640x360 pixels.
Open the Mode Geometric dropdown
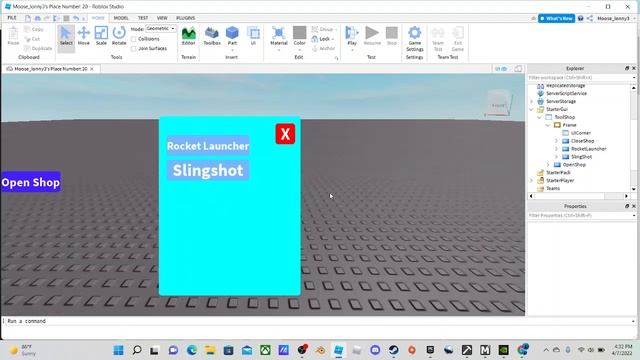point(161,29)
